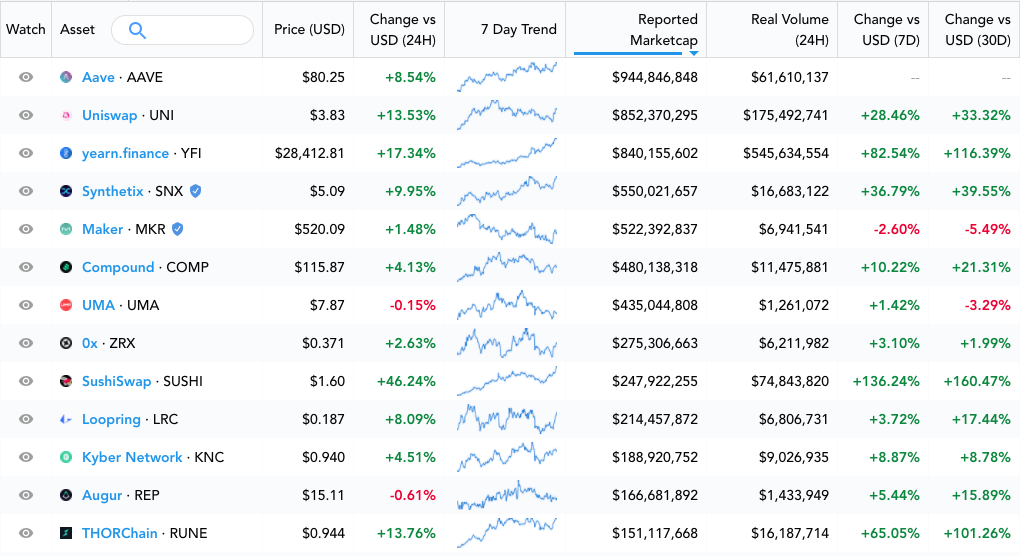Open the Kyber Network asset link

coord(132,457)
